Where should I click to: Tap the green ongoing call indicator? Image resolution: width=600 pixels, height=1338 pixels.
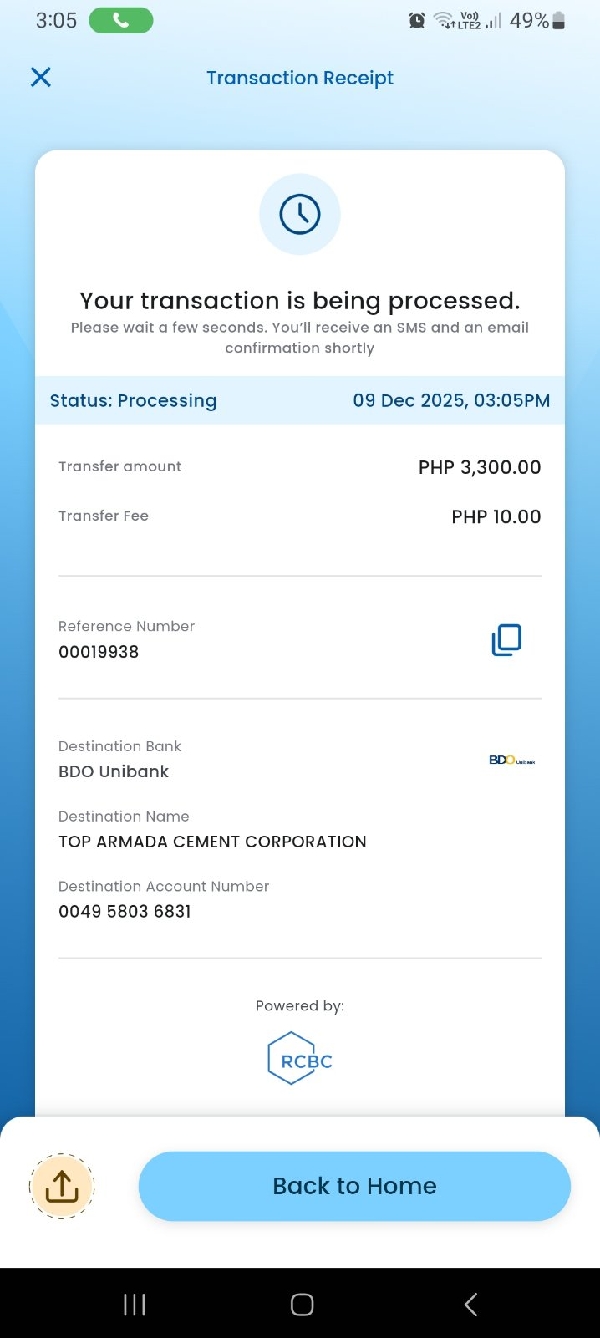[x=121, y=20]
